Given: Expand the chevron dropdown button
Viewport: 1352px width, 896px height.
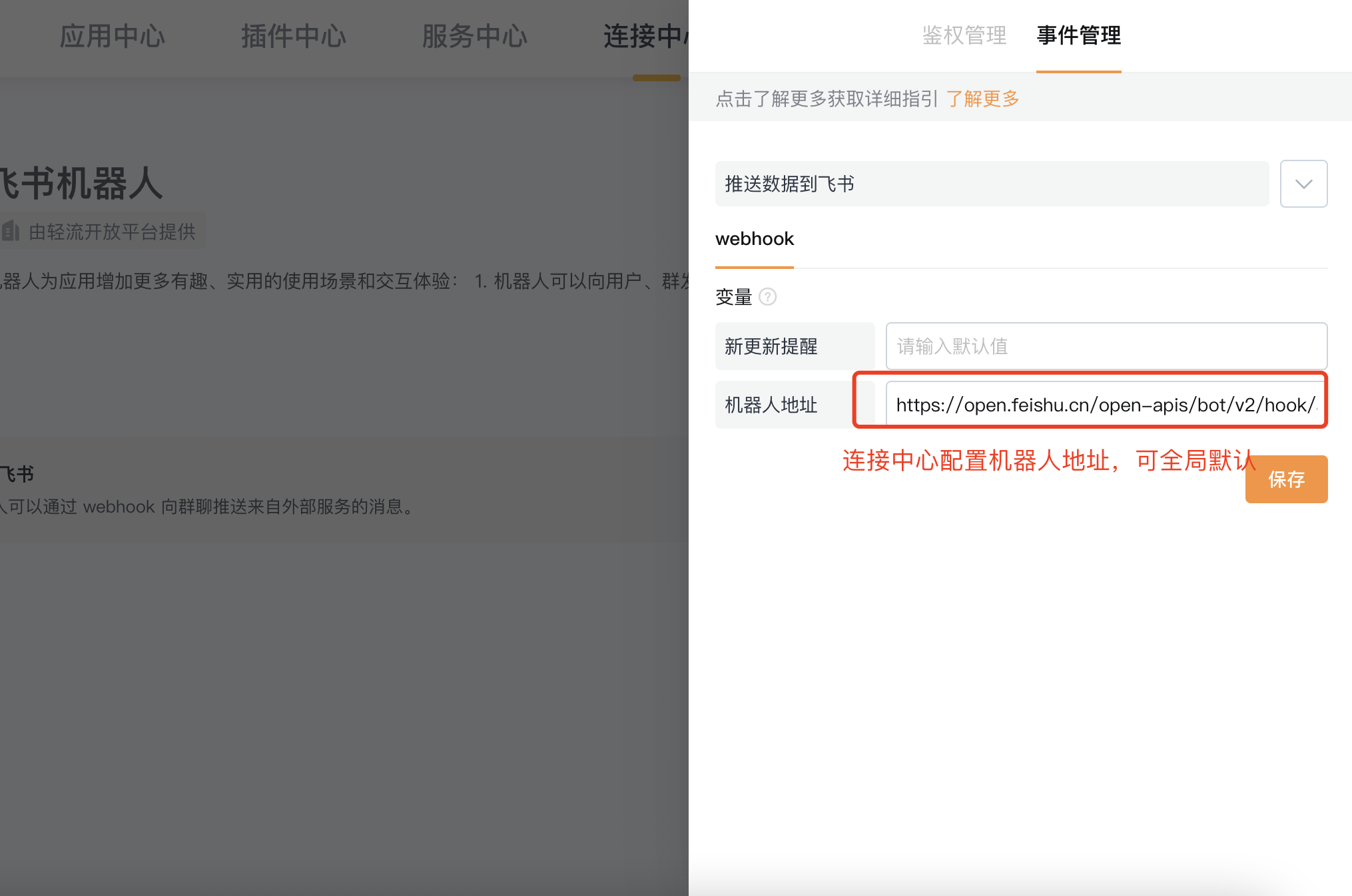Looking at the screenshot, I should tap(1304, 184).
